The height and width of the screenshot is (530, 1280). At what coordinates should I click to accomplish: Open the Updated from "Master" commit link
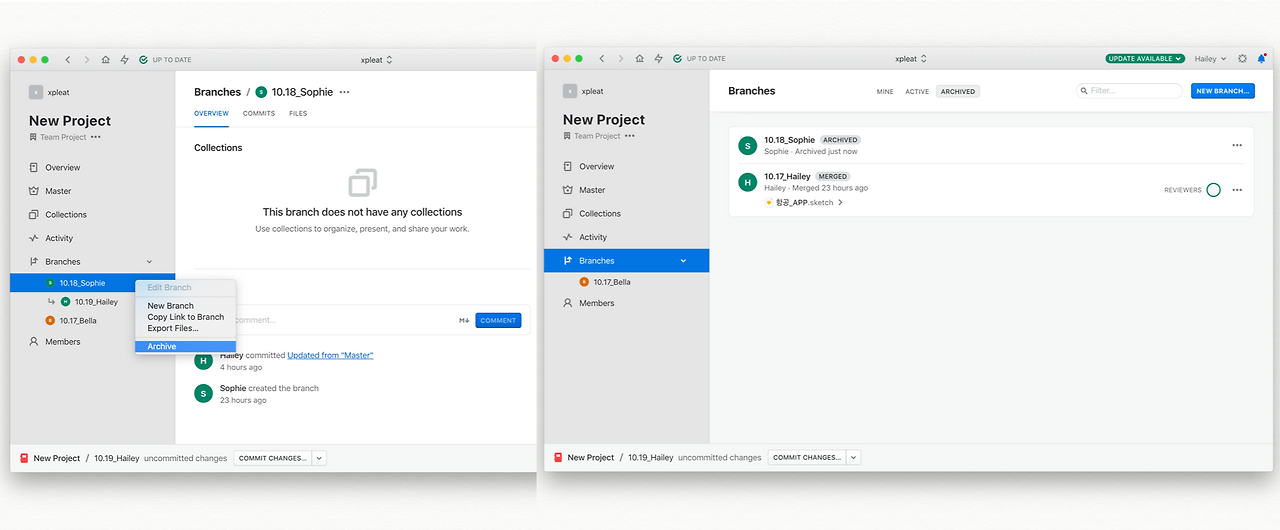[x=330, y=355]
